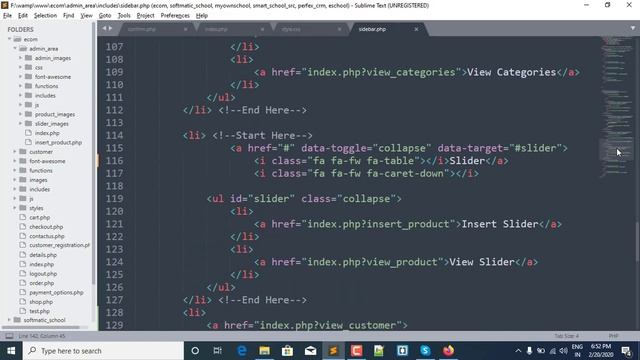Image resolution: width=640 pixels, height=360 pixels.
Task: Click the sidebar horizontal scrollbar
Action: [x=41, y=327]
